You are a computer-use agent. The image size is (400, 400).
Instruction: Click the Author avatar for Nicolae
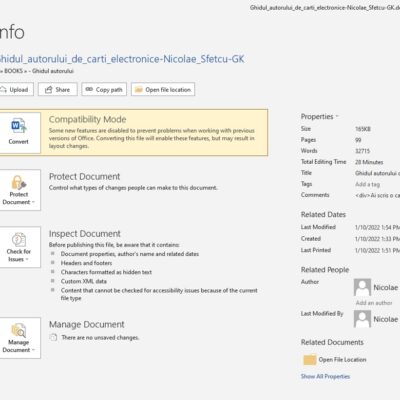click(x=362, y=287)
